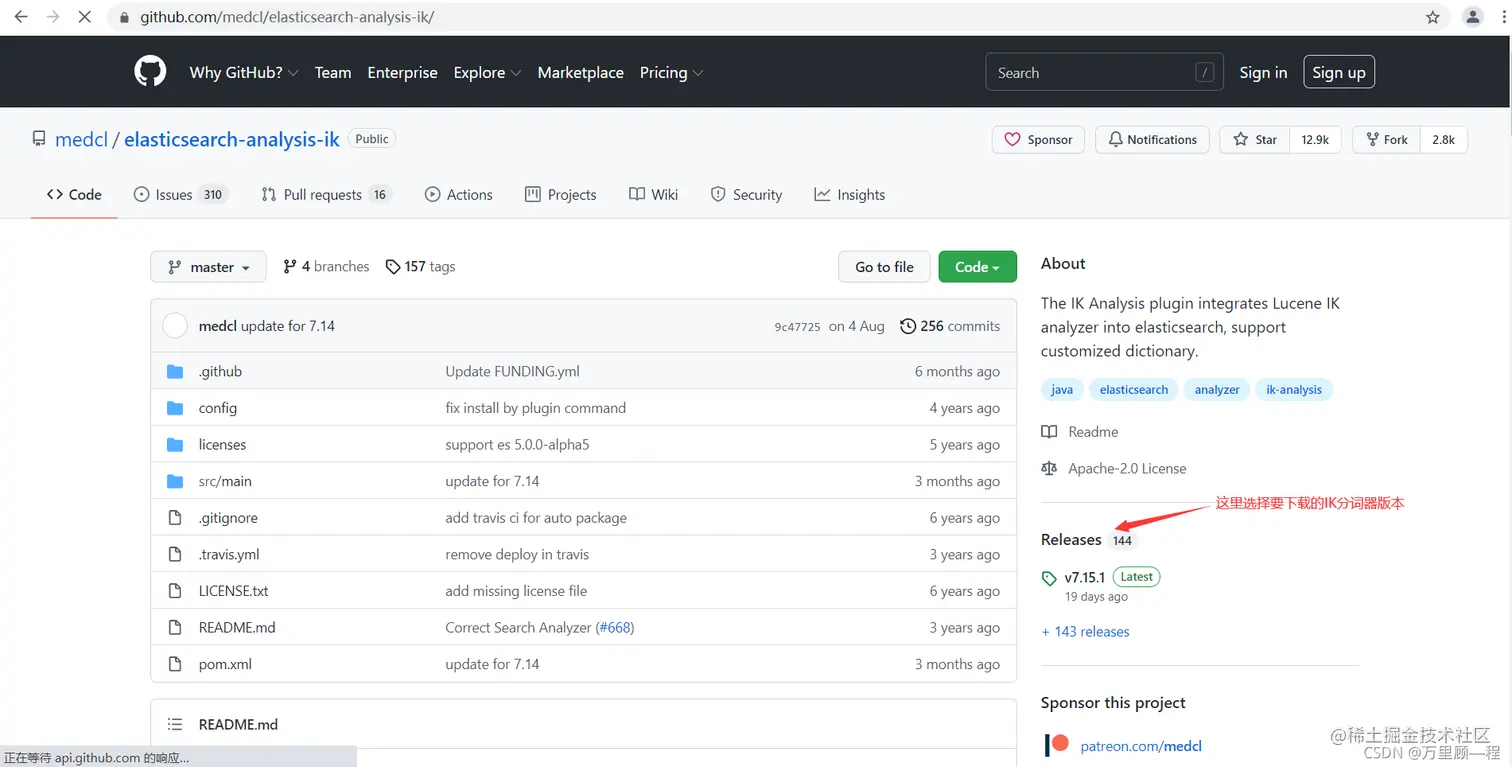Screen dimensions: 1512x767
Task: Open the + 143 releases link
Action: point(1085,632)
